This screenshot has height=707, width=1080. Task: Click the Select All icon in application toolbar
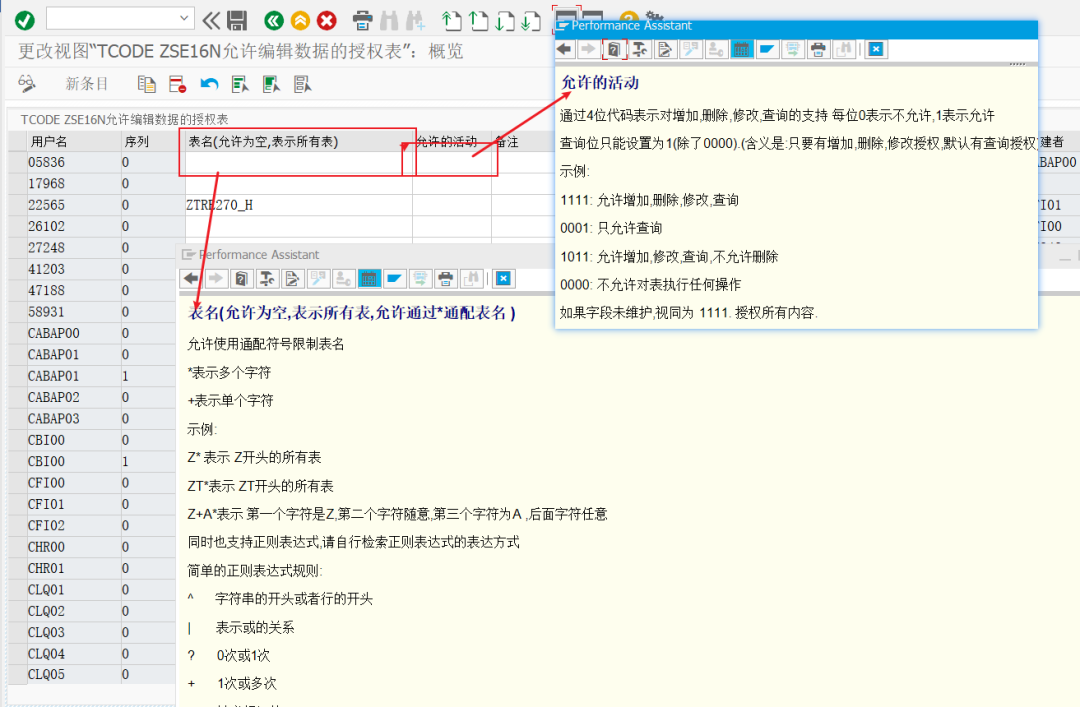point(240,84)
